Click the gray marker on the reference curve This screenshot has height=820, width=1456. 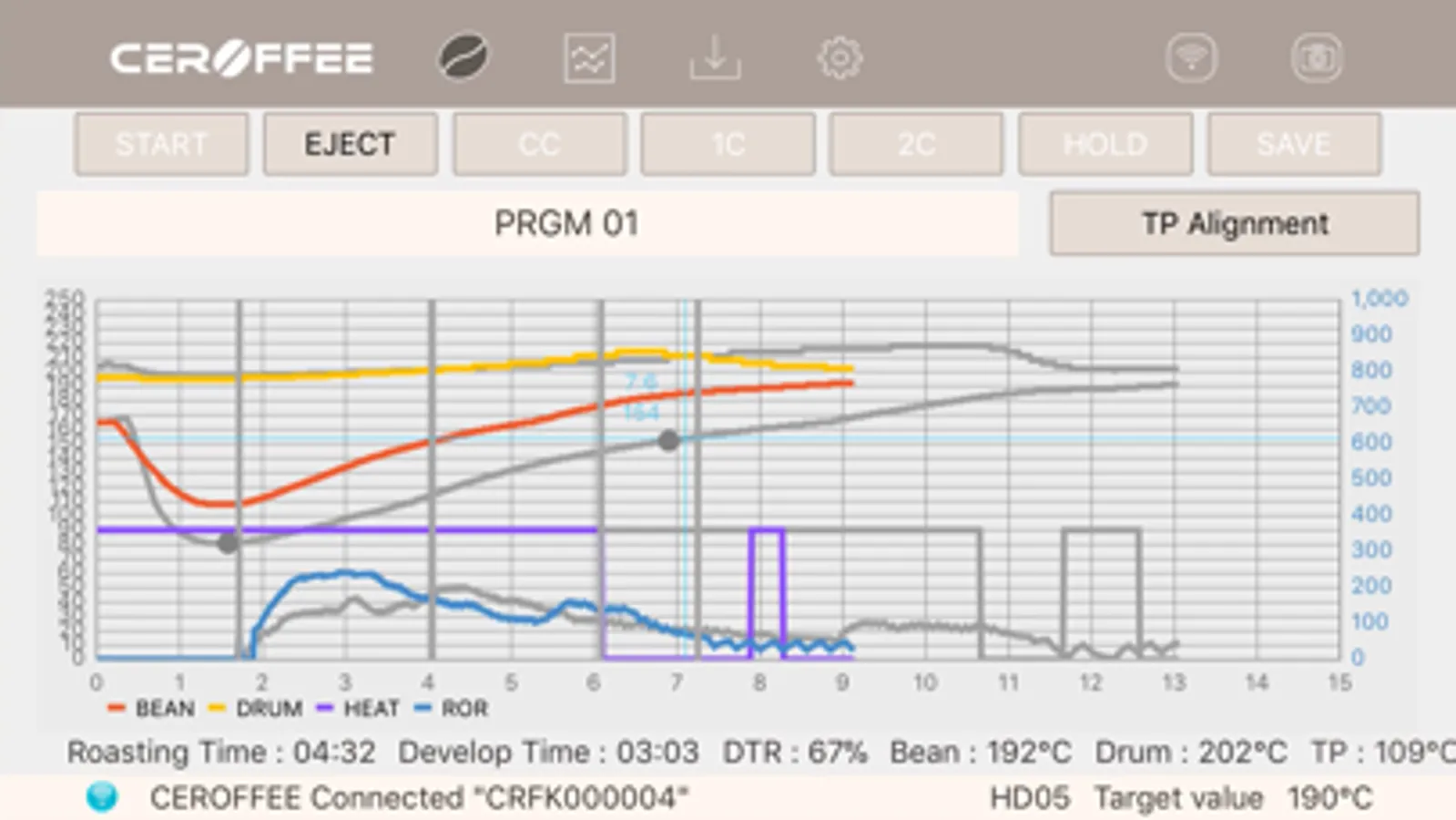pyautogui.click(x=668, y=441)
